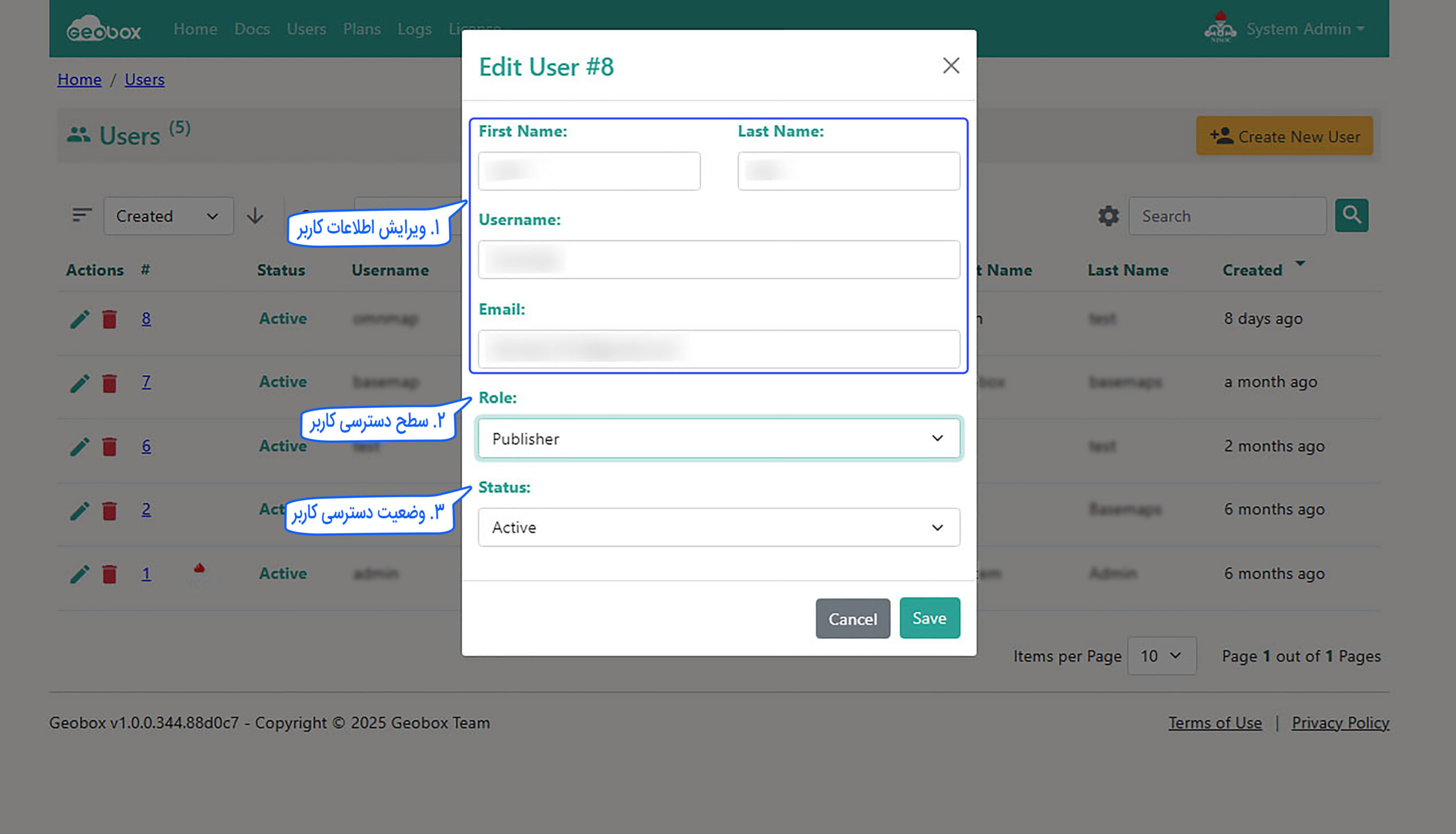
Task: Go to the Logs menu item
Action: (x=414, y=28)
